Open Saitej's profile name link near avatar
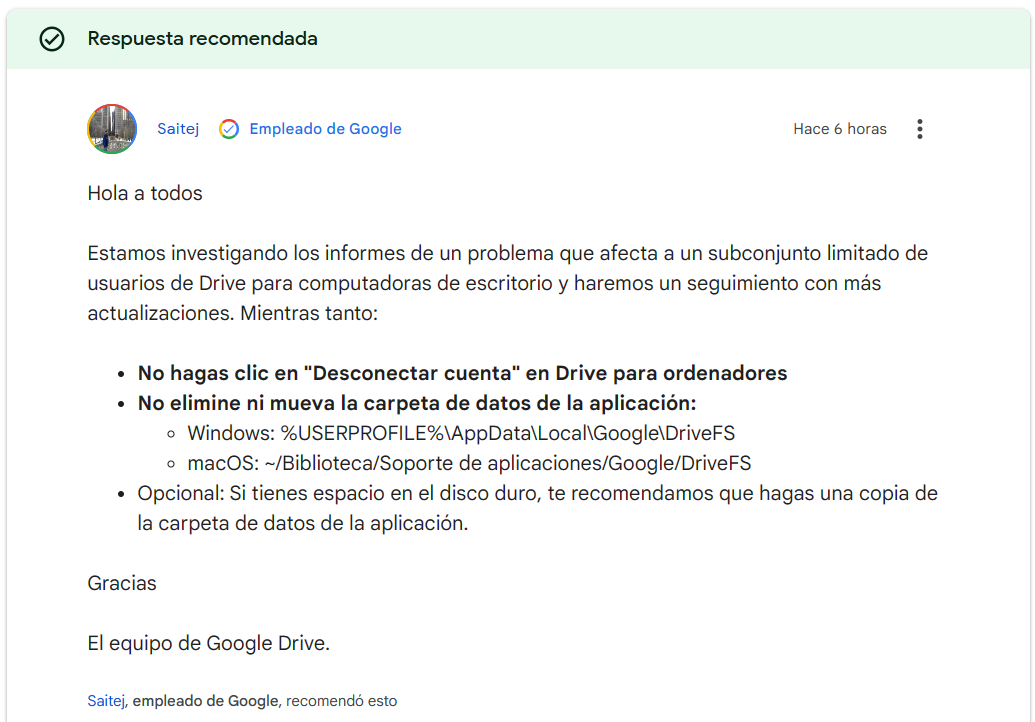This screenshot has height=722, width=1035. coord(178,129)
